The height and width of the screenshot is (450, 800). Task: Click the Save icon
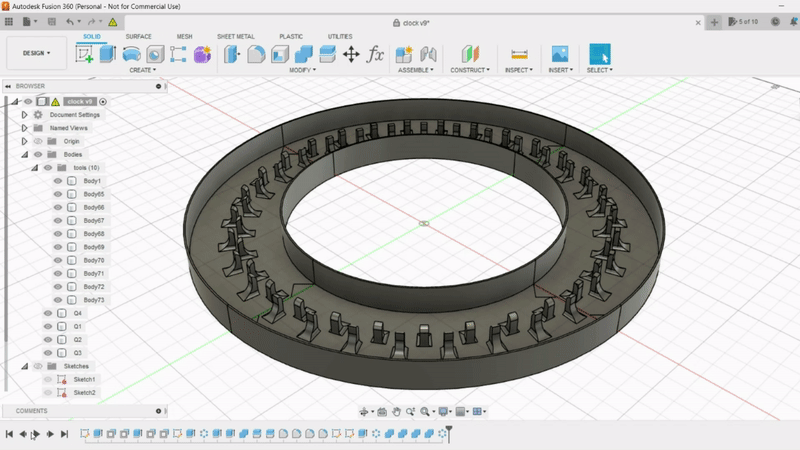[x=52, y=22]
